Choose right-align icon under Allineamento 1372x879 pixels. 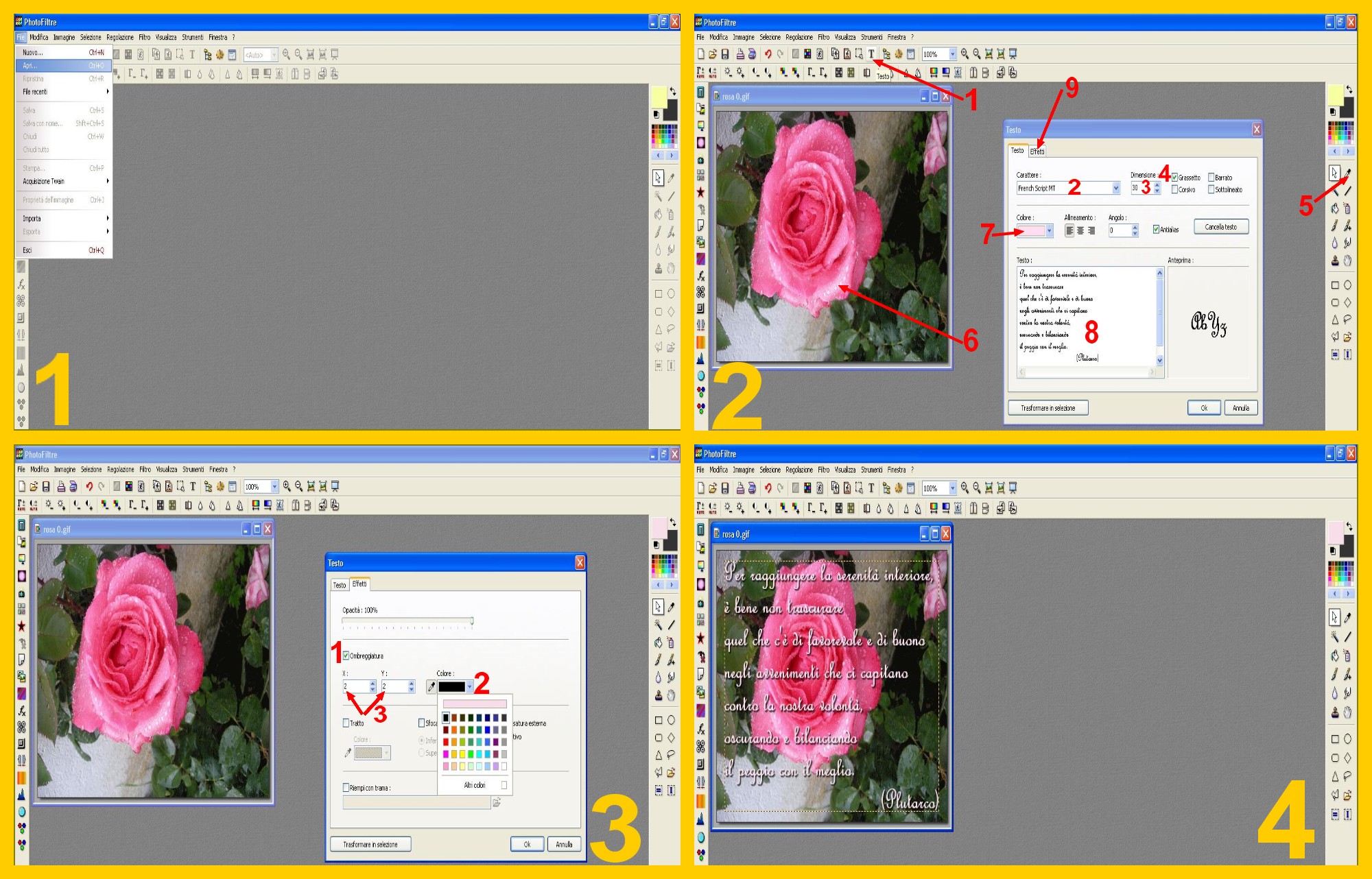[x=1091, y=231]
